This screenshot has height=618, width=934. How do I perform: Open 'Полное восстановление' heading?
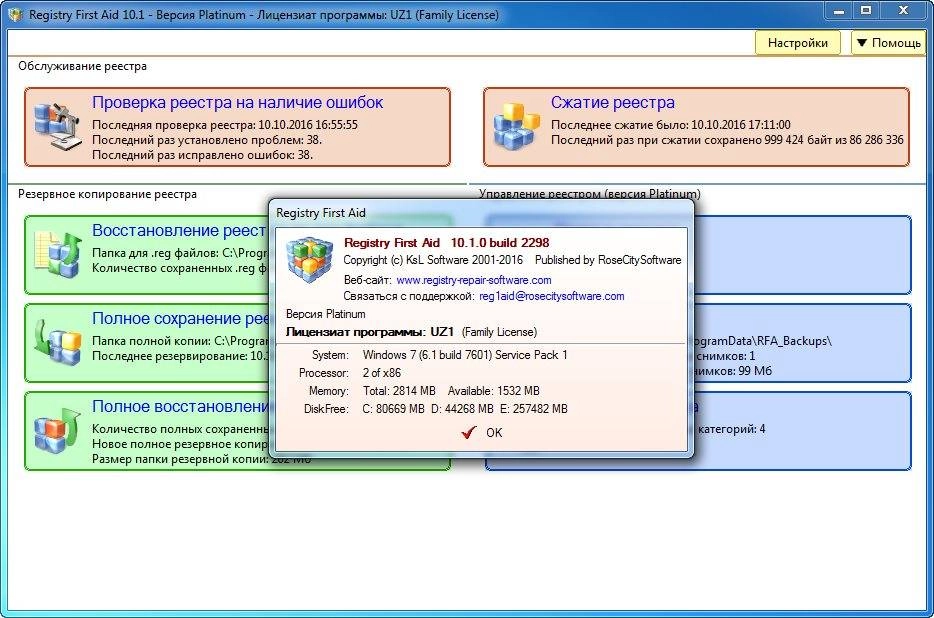click(x=180, y=406)
